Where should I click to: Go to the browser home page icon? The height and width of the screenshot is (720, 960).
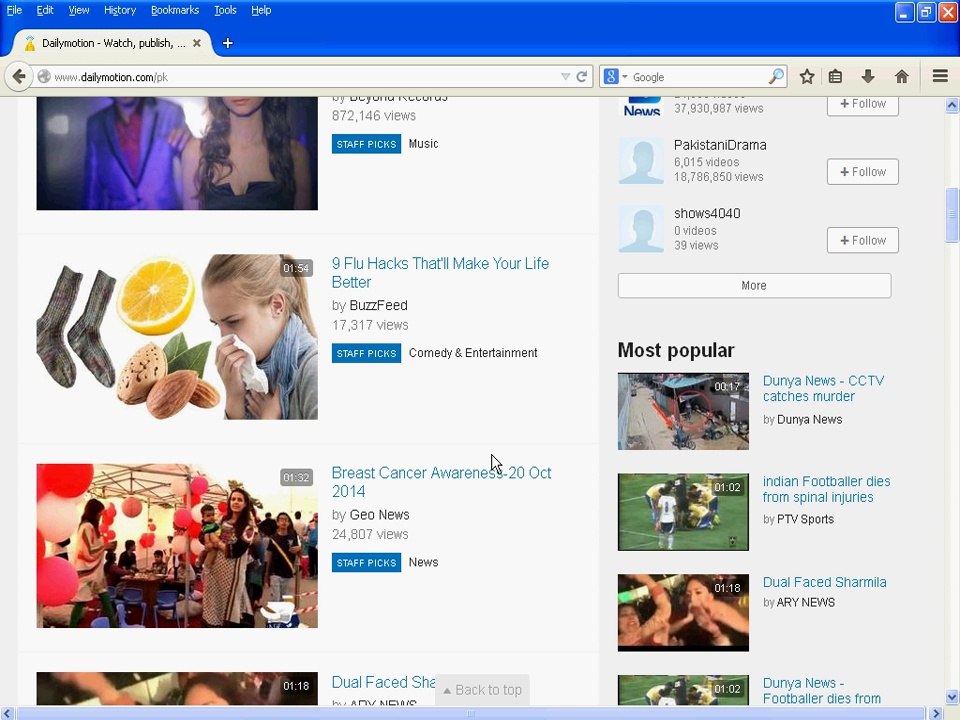901,77
